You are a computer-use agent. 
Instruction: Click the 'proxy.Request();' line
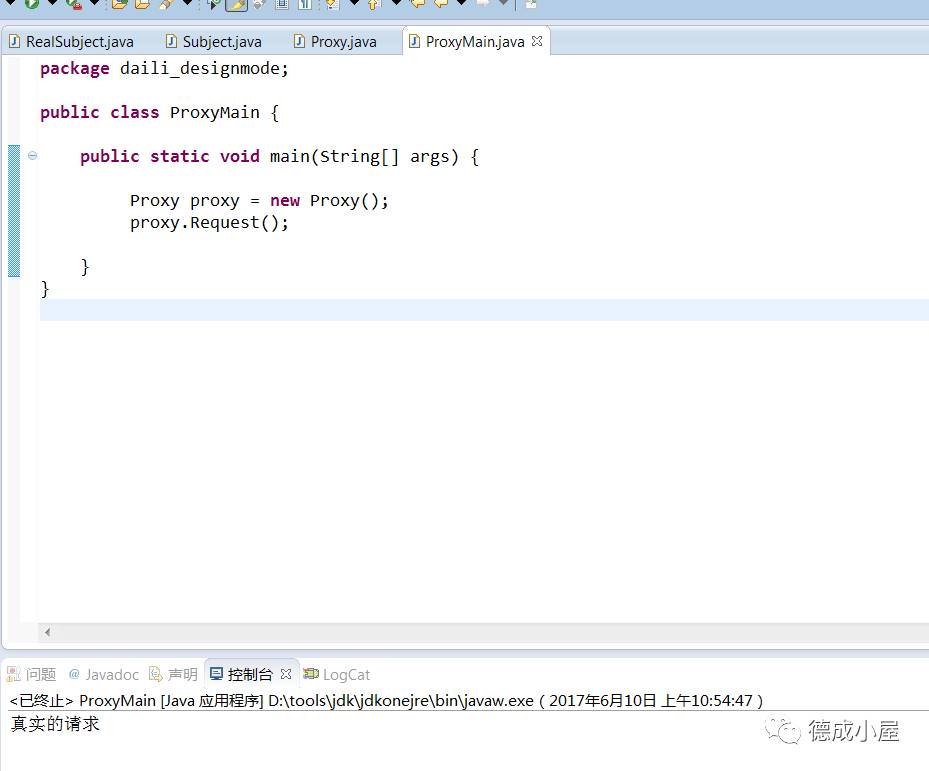pyautogui.click(x=209, y=223)
